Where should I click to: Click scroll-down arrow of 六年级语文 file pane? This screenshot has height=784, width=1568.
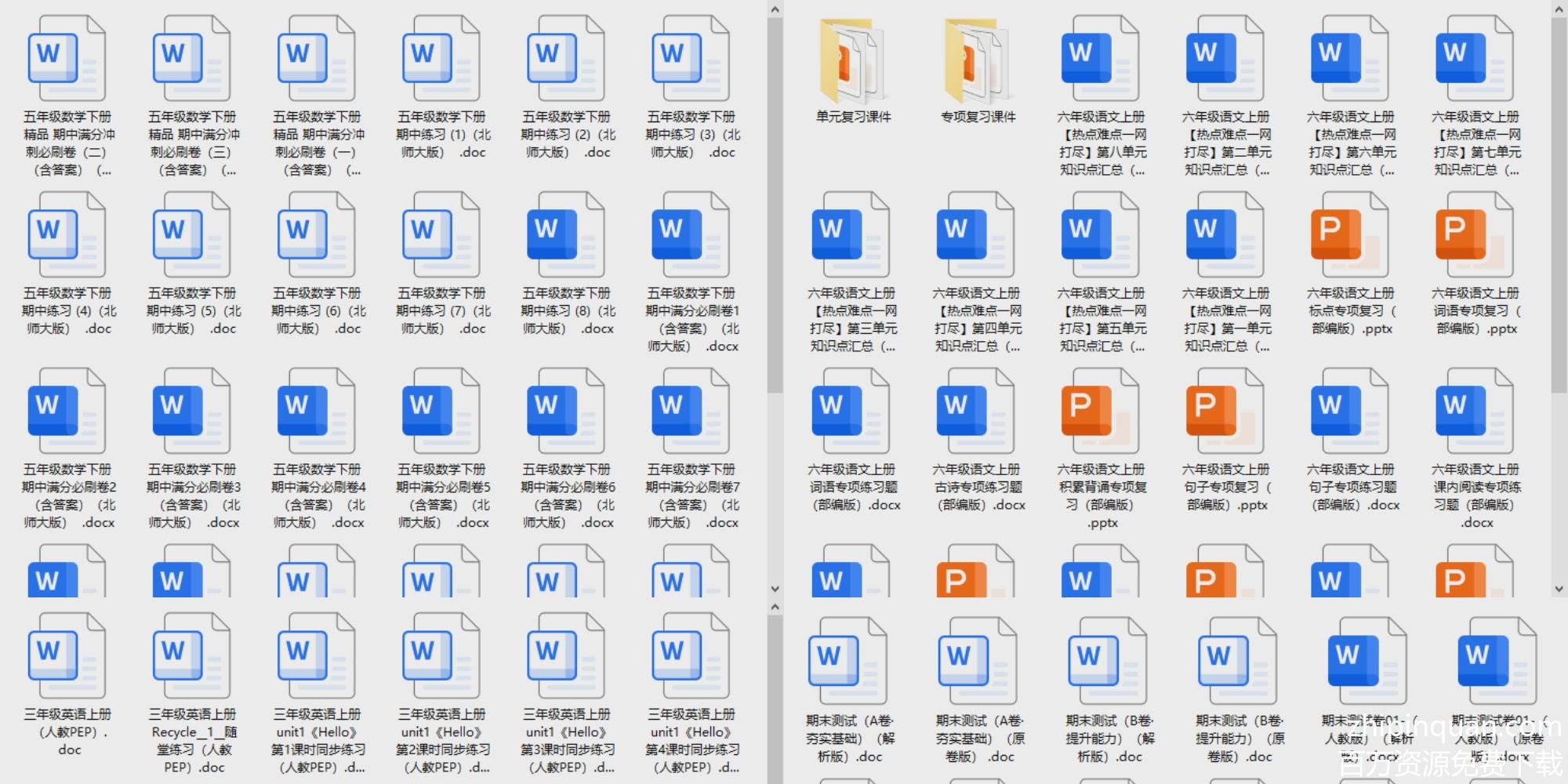coord(1559,589)
